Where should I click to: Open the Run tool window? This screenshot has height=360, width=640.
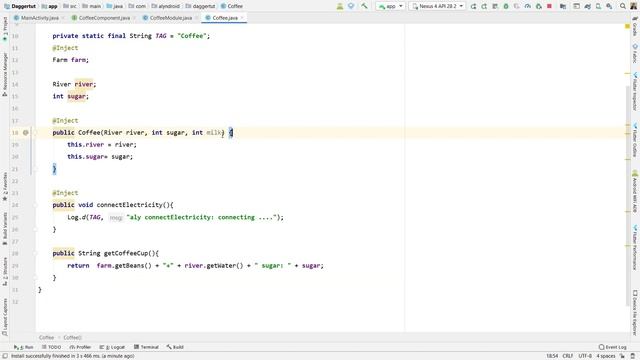pyautogui.click(x=24, y=347)
